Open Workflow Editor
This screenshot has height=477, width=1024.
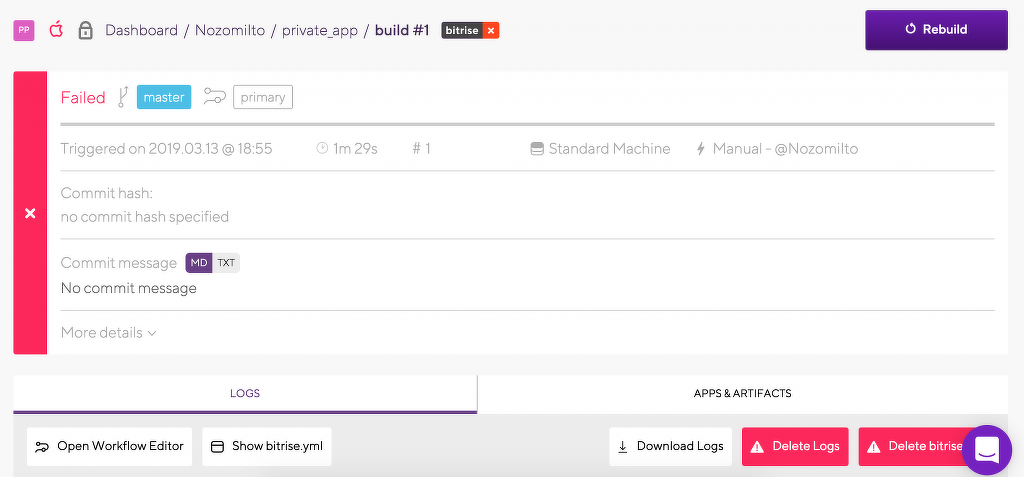(x=110, y=446)
